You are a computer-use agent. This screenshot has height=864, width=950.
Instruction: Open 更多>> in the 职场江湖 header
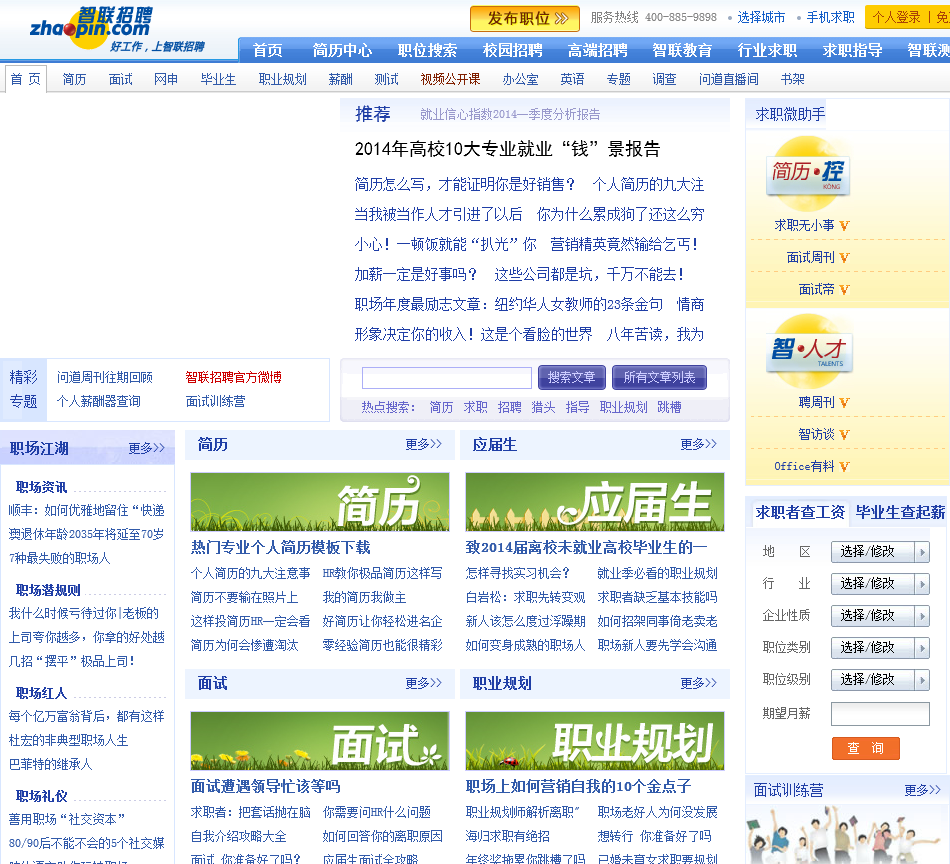147,448
